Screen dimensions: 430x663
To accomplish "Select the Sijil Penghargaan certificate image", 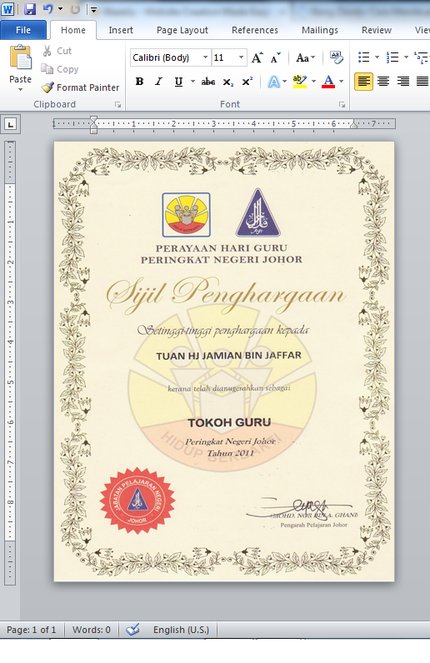I will [224, 361].
